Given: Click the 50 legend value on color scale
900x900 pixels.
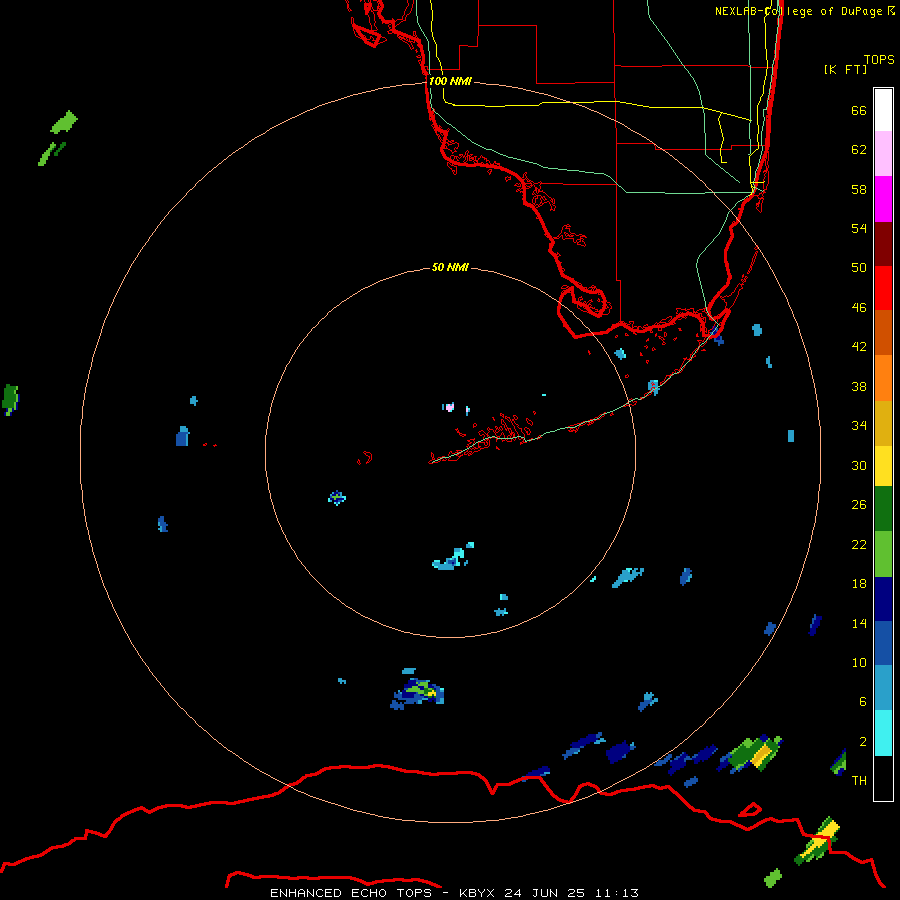Looking at the screenshot, I should tap(859, 268).
